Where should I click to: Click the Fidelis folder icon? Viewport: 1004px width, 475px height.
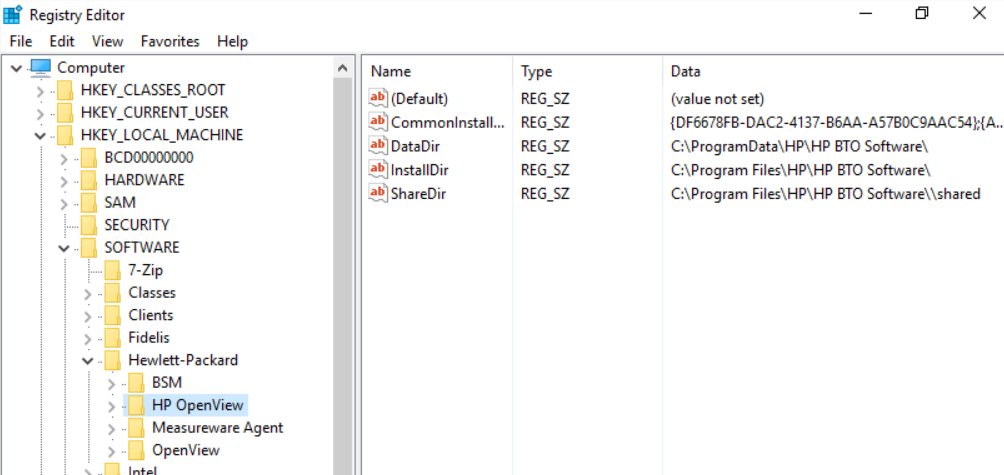pos(112,337)
